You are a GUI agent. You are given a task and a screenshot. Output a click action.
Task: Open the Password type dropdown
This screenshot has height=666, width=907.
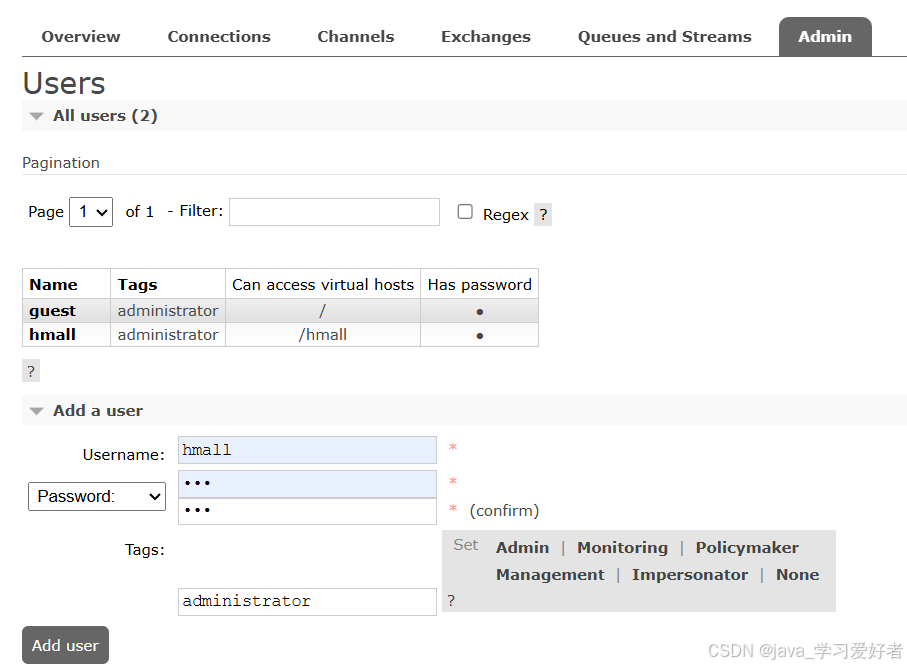tap(97, 496)
